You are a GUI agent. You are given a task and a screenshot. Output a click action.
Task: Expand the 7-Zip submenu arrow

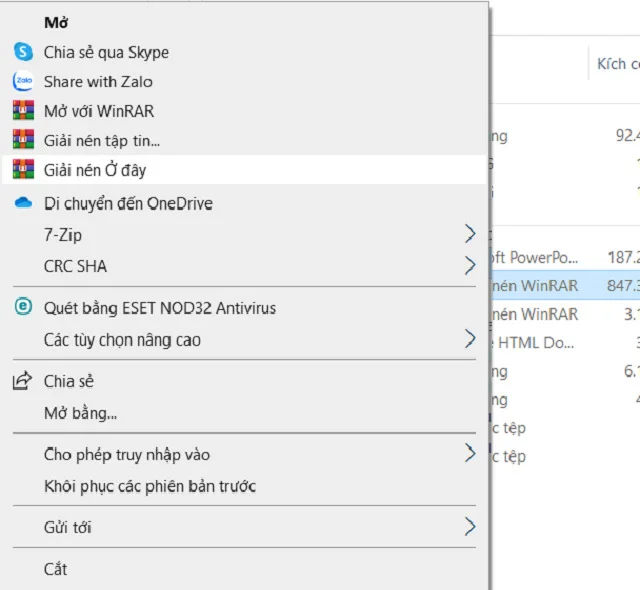470,235
